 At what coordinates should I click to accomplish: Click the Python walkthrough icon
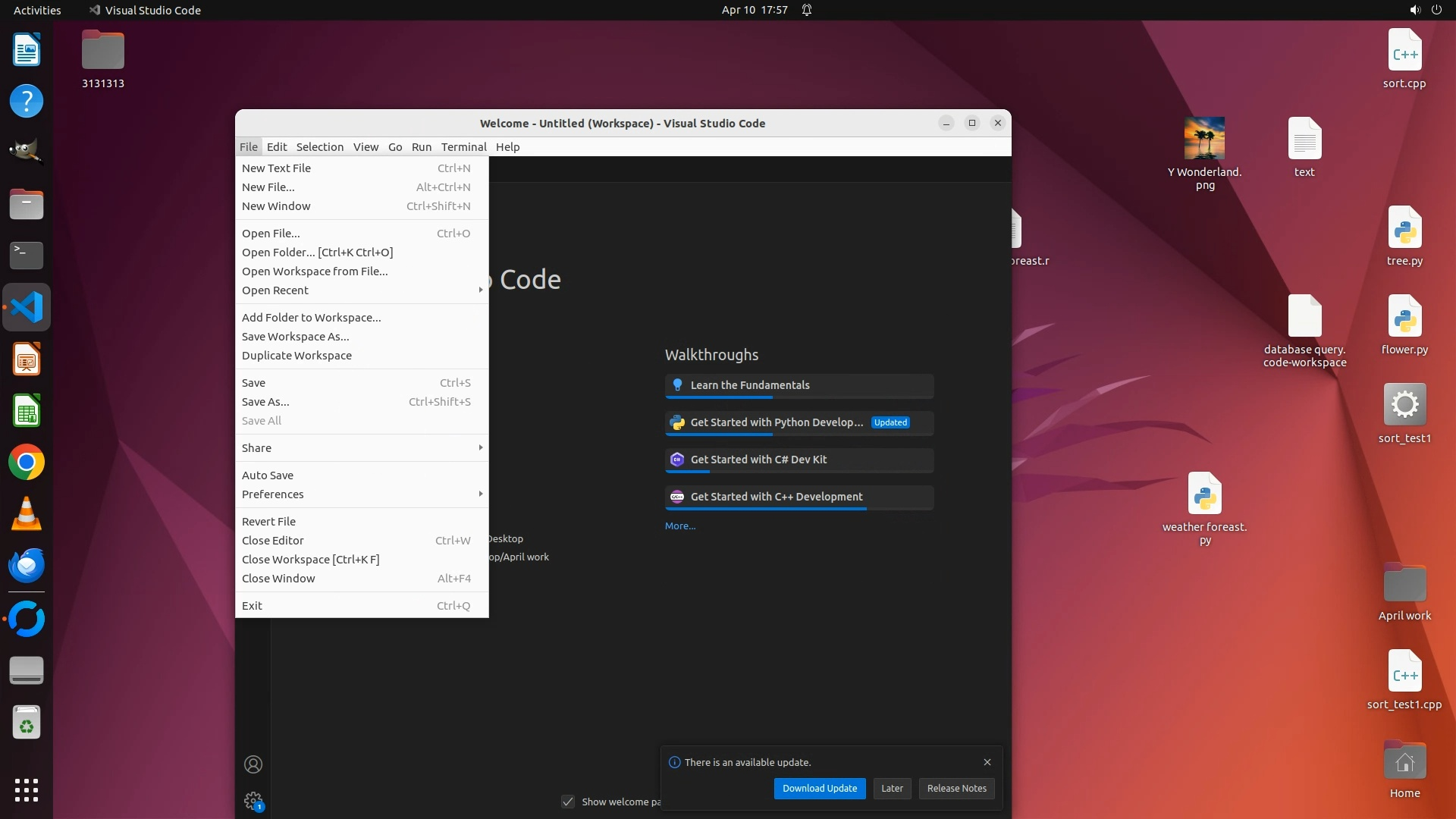(x=677, y=422)
